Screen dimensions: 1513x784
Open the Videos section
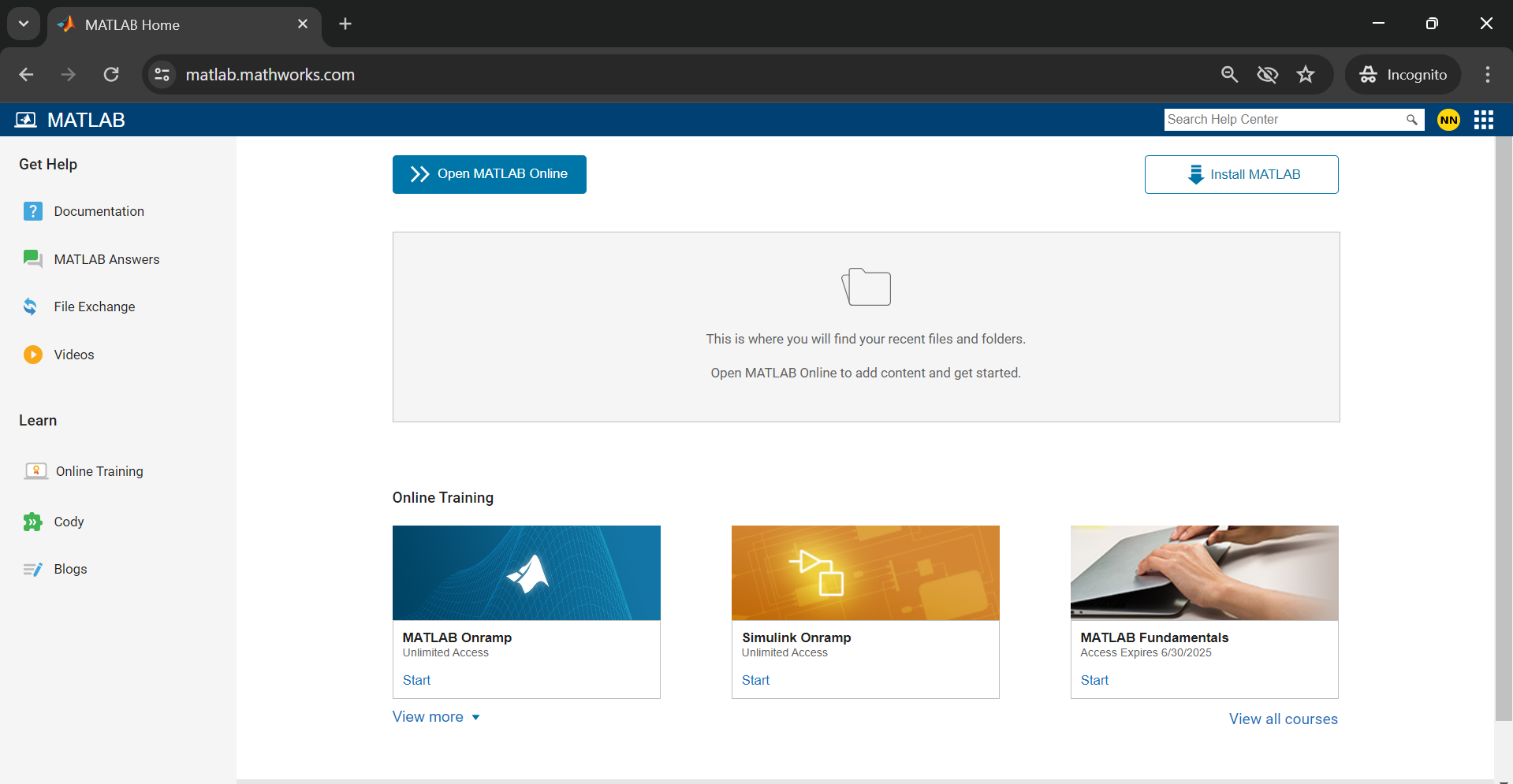(73, 355)
